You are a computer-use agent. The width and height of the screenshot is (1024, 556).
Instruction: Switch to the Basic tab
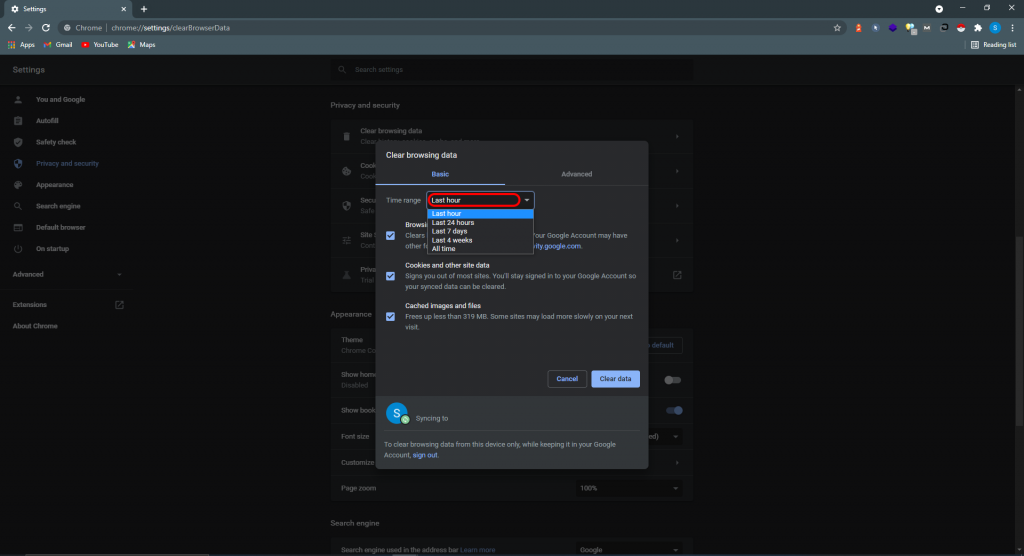pos(440,174)
